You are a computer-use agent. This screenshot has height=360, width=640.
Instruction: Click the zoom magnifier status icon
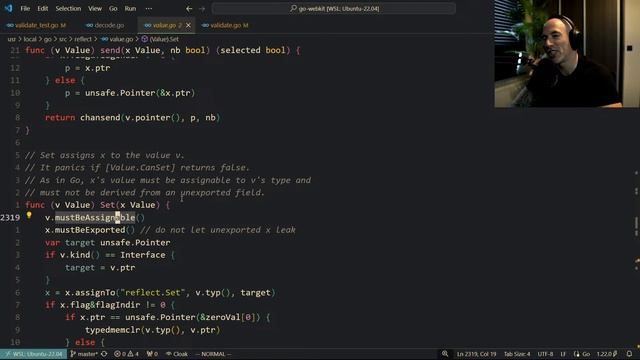coord(445,354)
